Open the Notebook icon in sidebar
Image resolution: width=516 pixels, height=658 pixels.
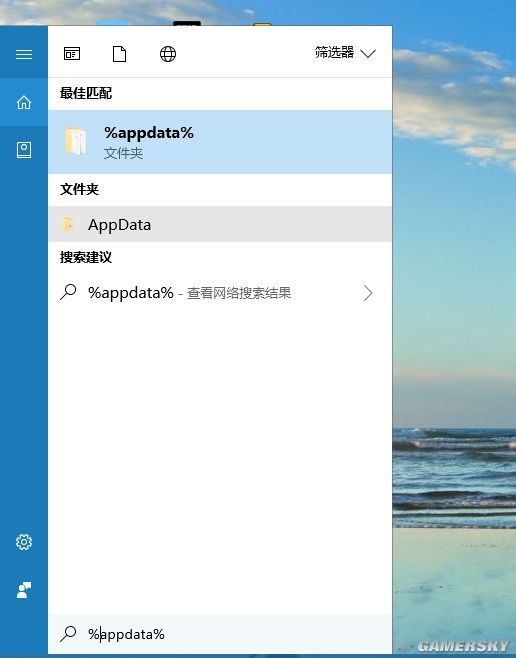(24, 150)
